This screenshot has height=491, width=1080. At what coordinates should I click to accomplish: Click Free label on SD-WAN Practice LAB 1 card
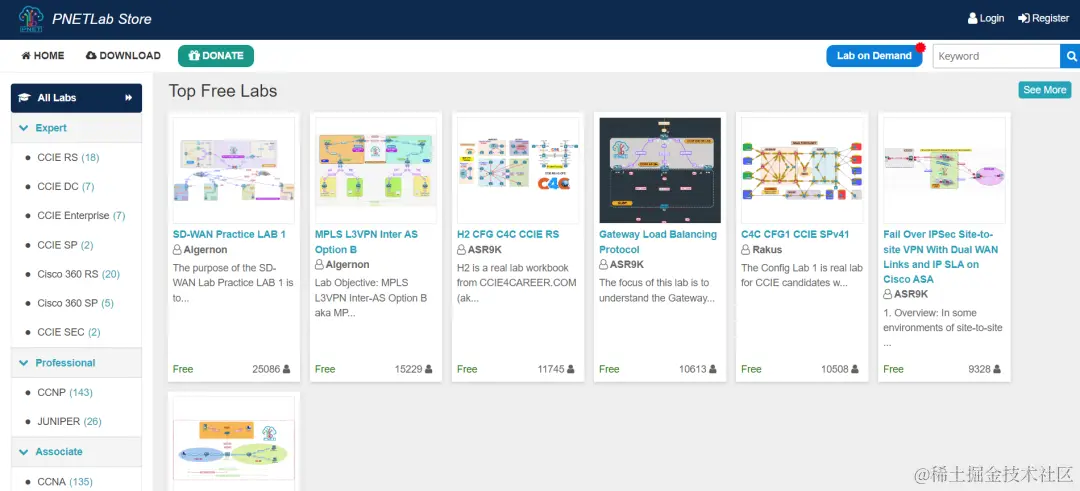point(183,369)
